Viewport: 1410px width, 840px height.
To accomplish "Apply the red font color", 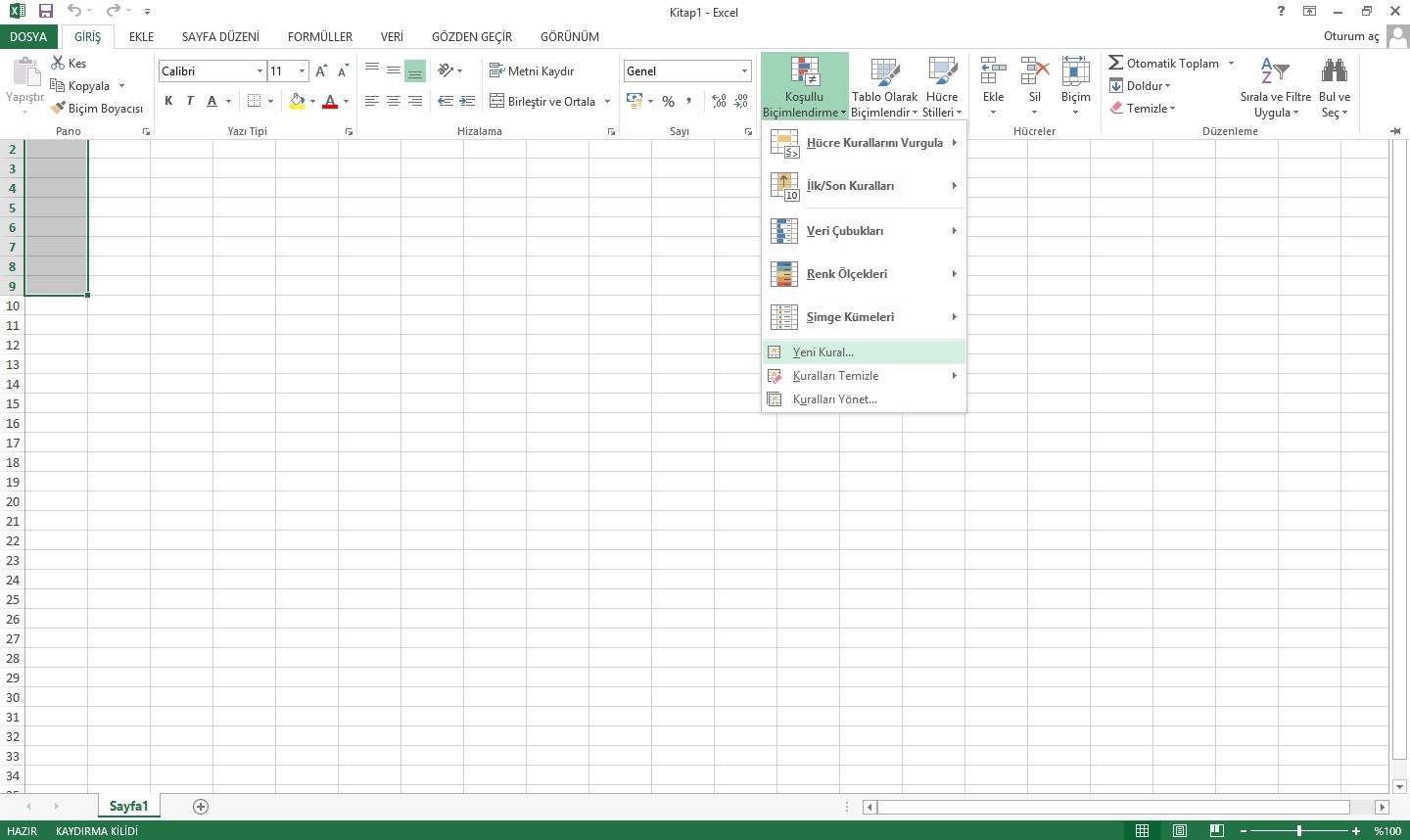I will 330,101.
